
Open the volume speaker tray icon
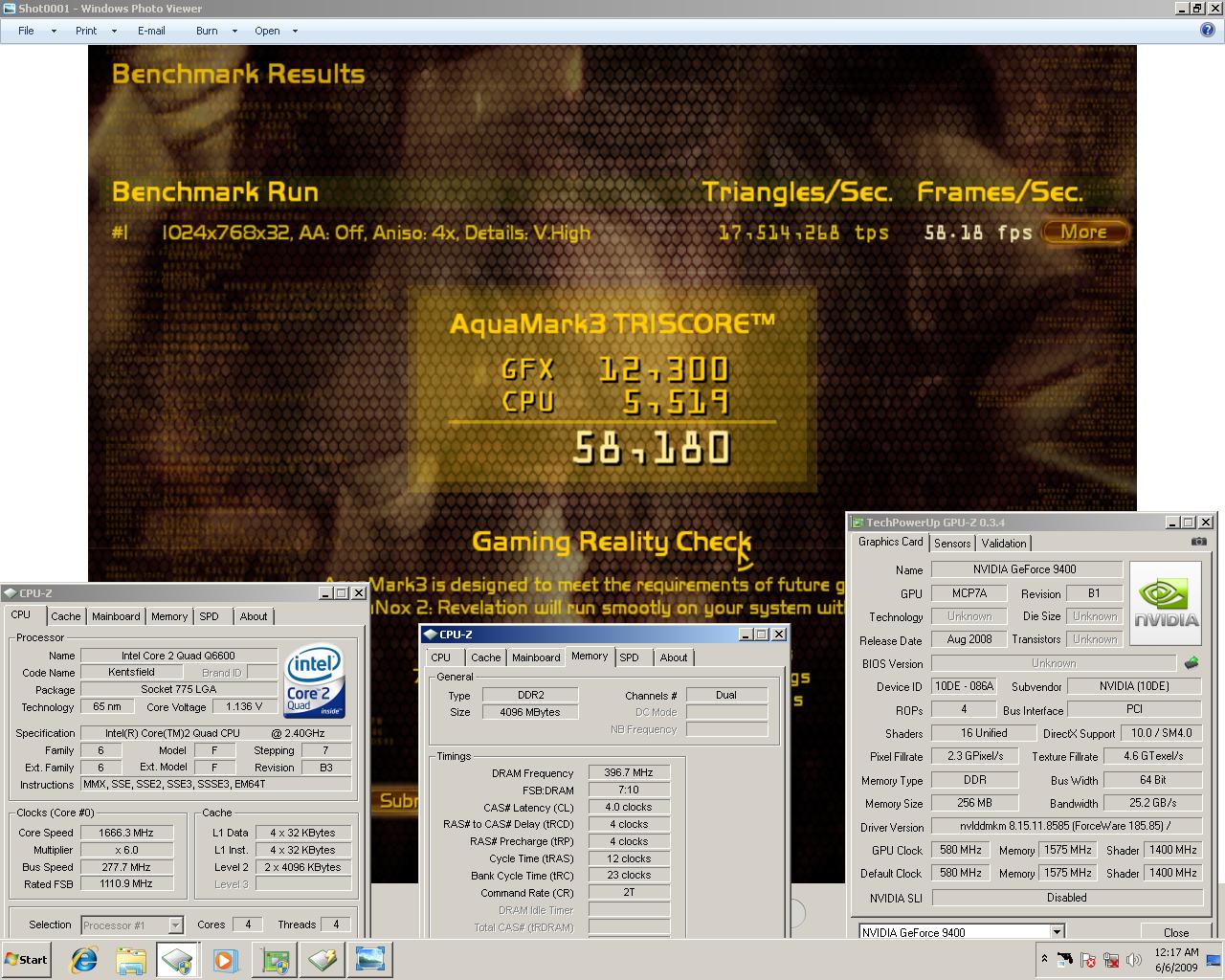pos(1134,959)
